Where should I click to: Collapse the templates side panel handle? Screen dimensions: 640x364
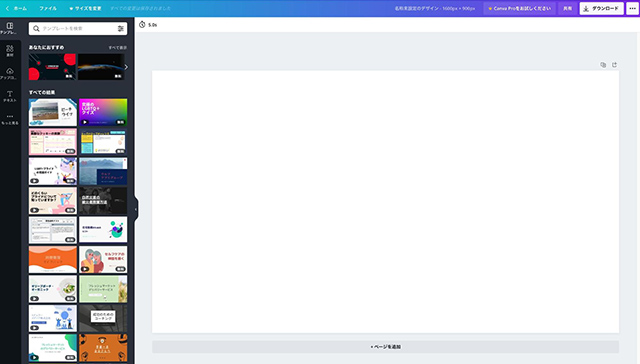tap(136, 209)
